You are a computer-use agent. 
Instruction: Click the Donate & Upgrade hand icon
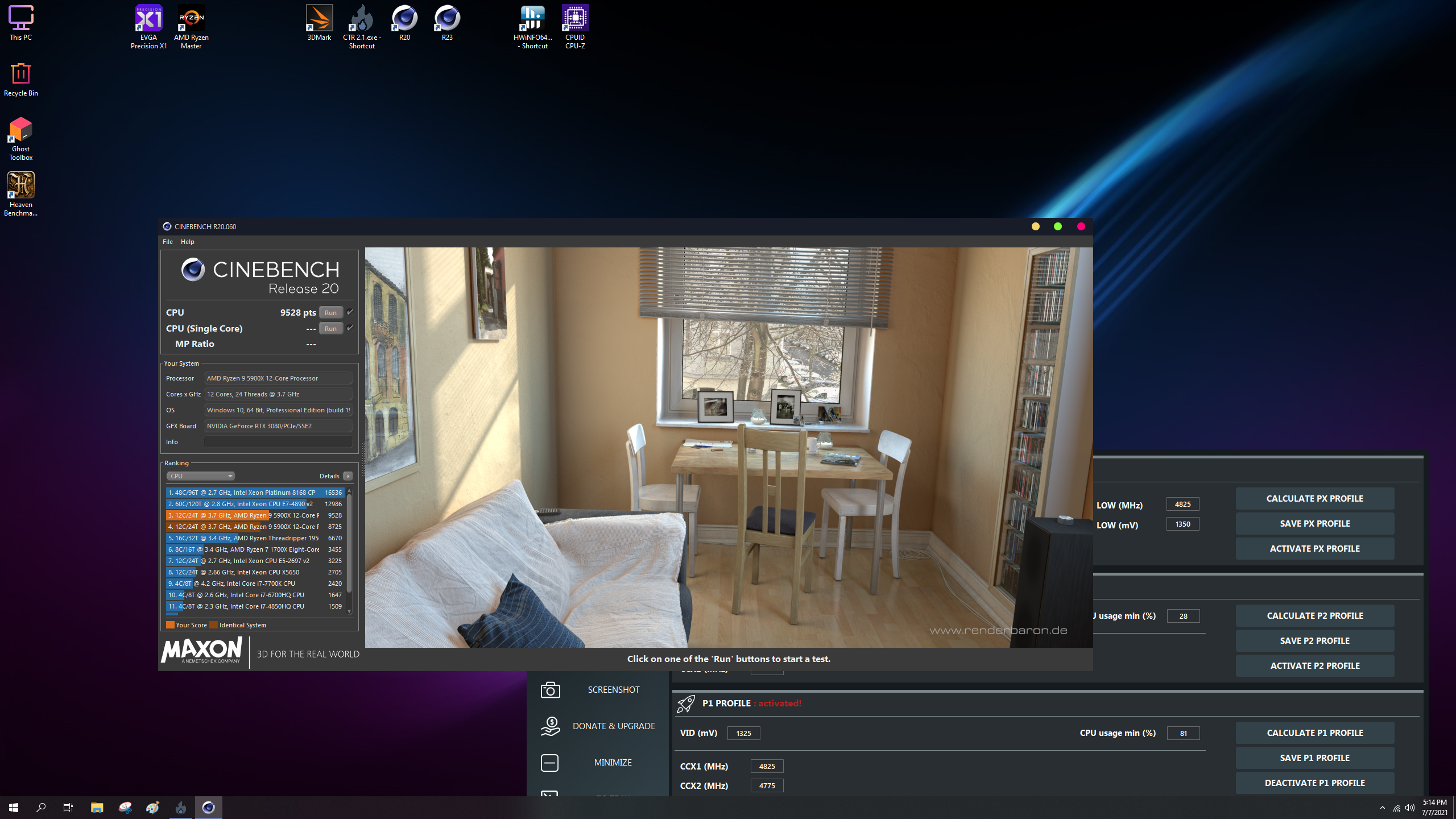tap(550, 726)
